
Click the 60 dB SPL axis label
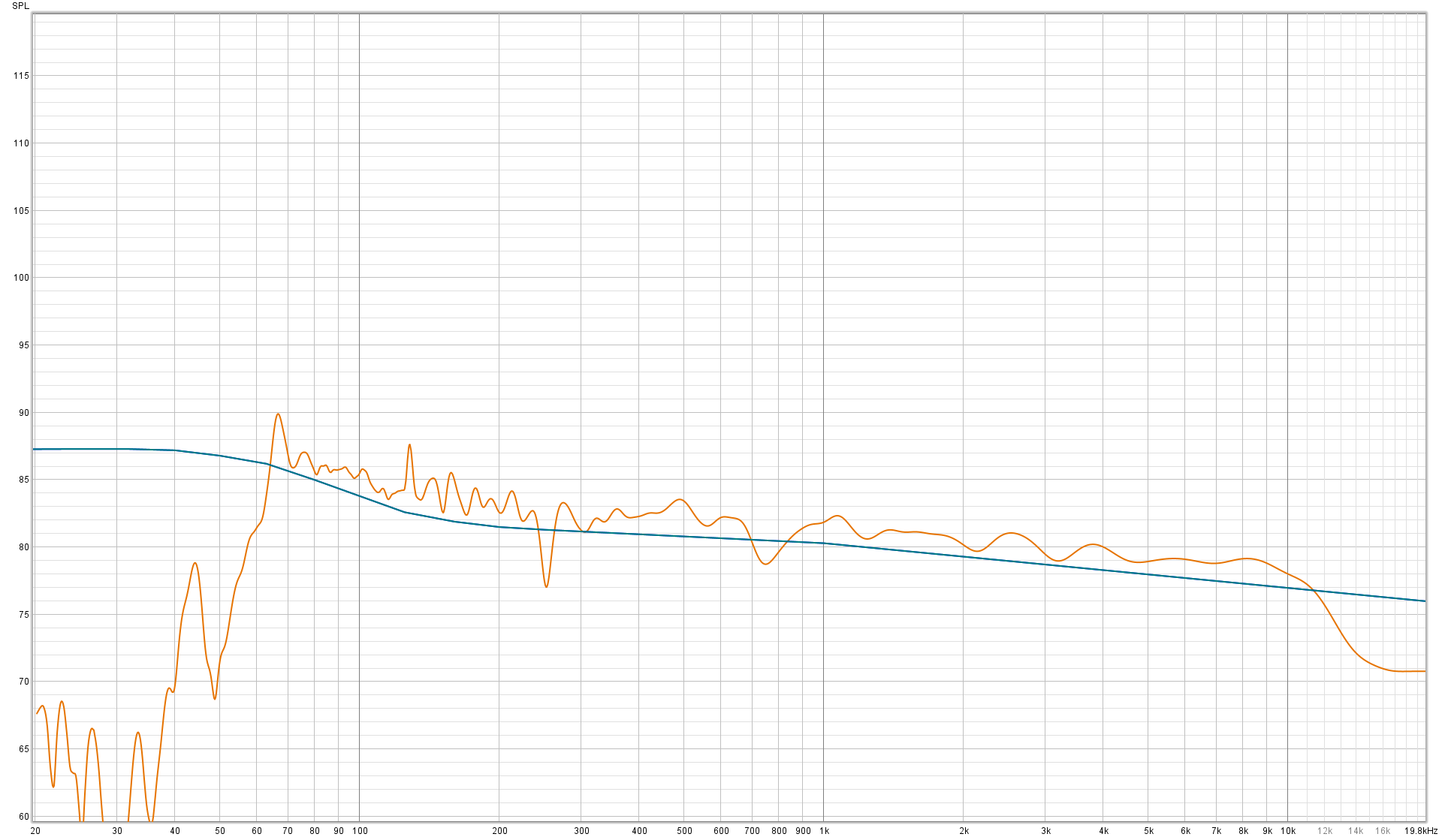(x=24, y=817)
